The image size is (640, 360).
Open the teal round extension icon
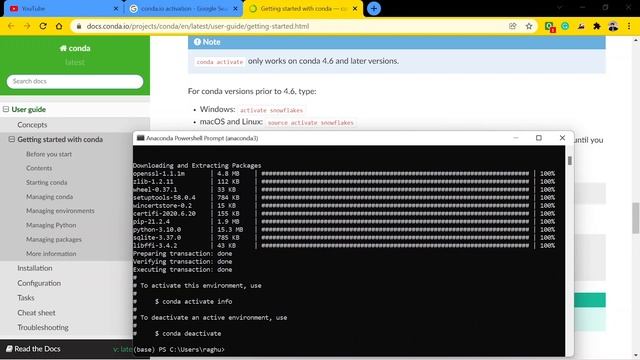click(565, 26)
